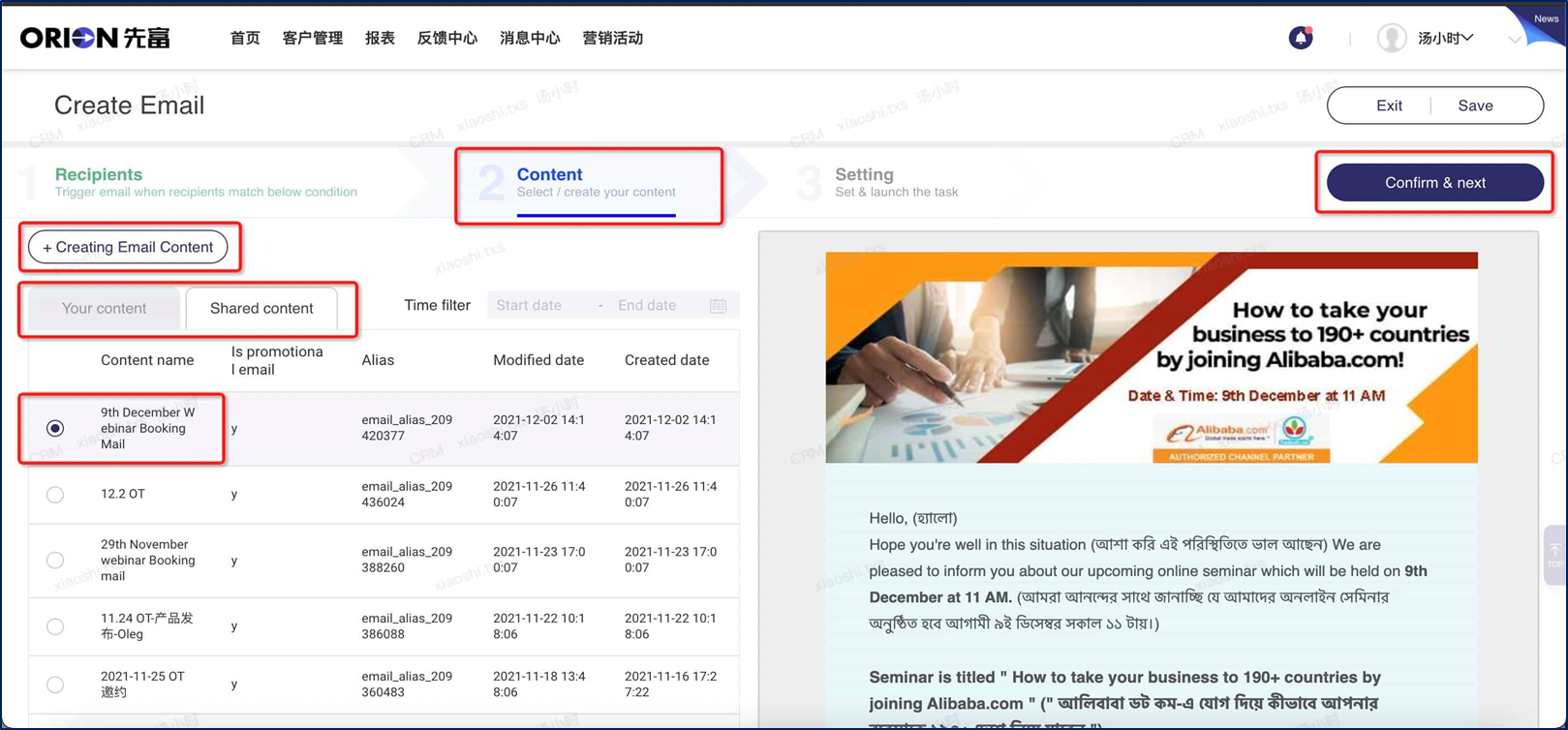The image size is (1568, 730).
Task: Go to the Setting step
Action: (x=896, y=182)
